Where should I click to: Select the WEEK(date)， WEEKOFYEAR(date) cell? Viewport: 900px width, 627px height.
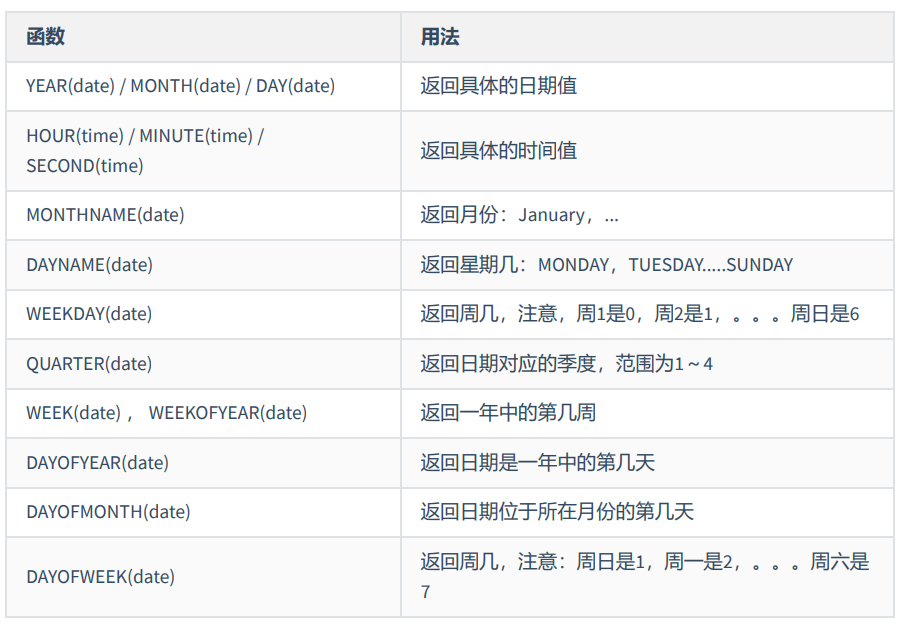tap(166, 413)
